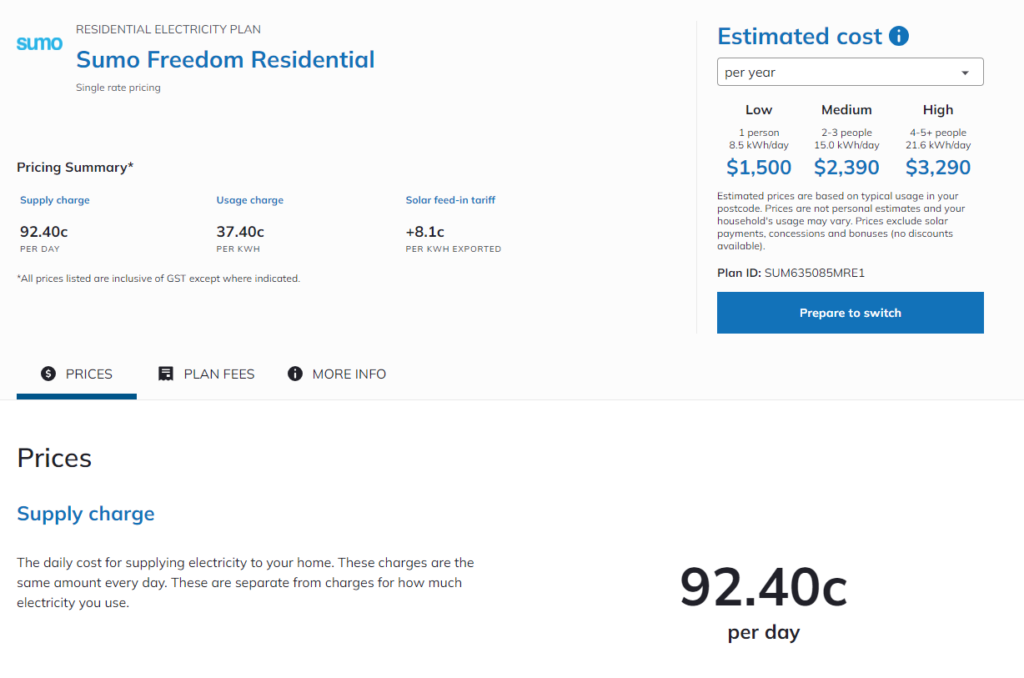1024x678 pixels.
Task: Click the Solar feed-in tariff label
Action: pos(450,200)
